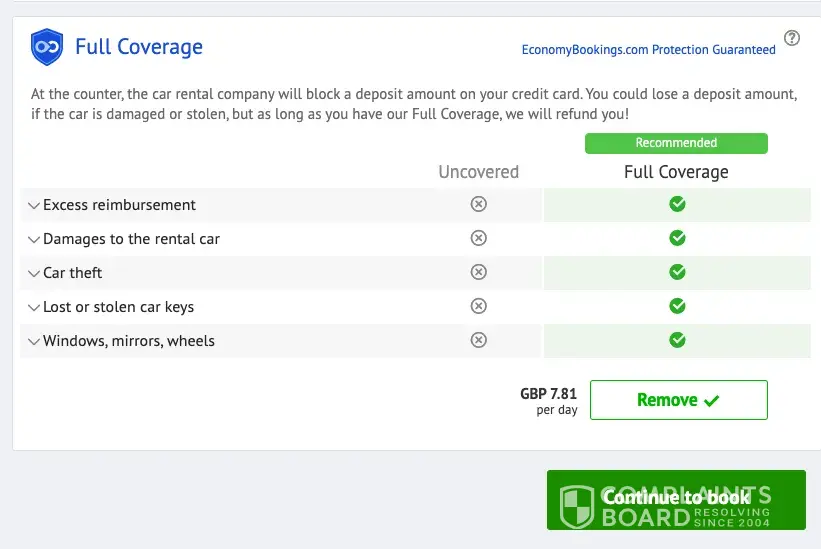Viewport: 821px width, 549px height.
Task: Click uncovered X icon for Damages row
Action: click(x=479, y=238)
